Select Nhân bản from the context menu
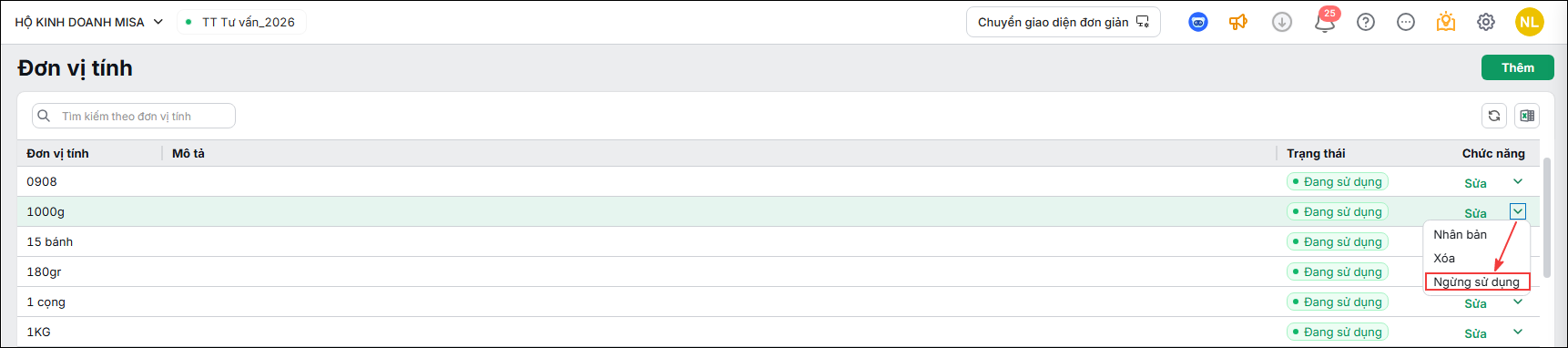 point(1460,234)
